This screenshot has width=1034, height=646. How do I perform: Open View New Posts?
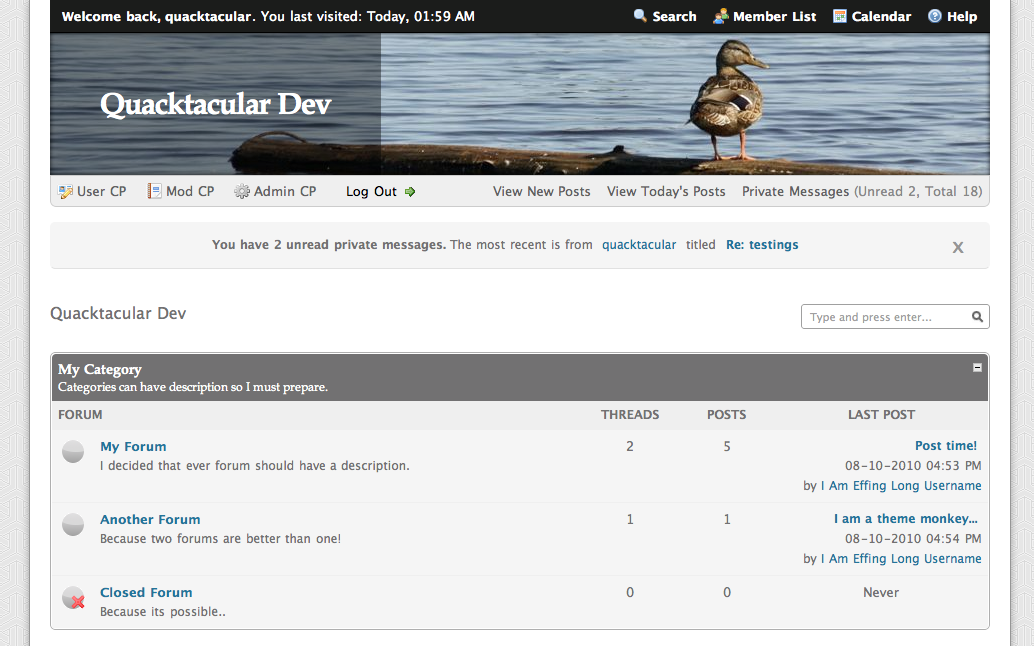[541, 191]
